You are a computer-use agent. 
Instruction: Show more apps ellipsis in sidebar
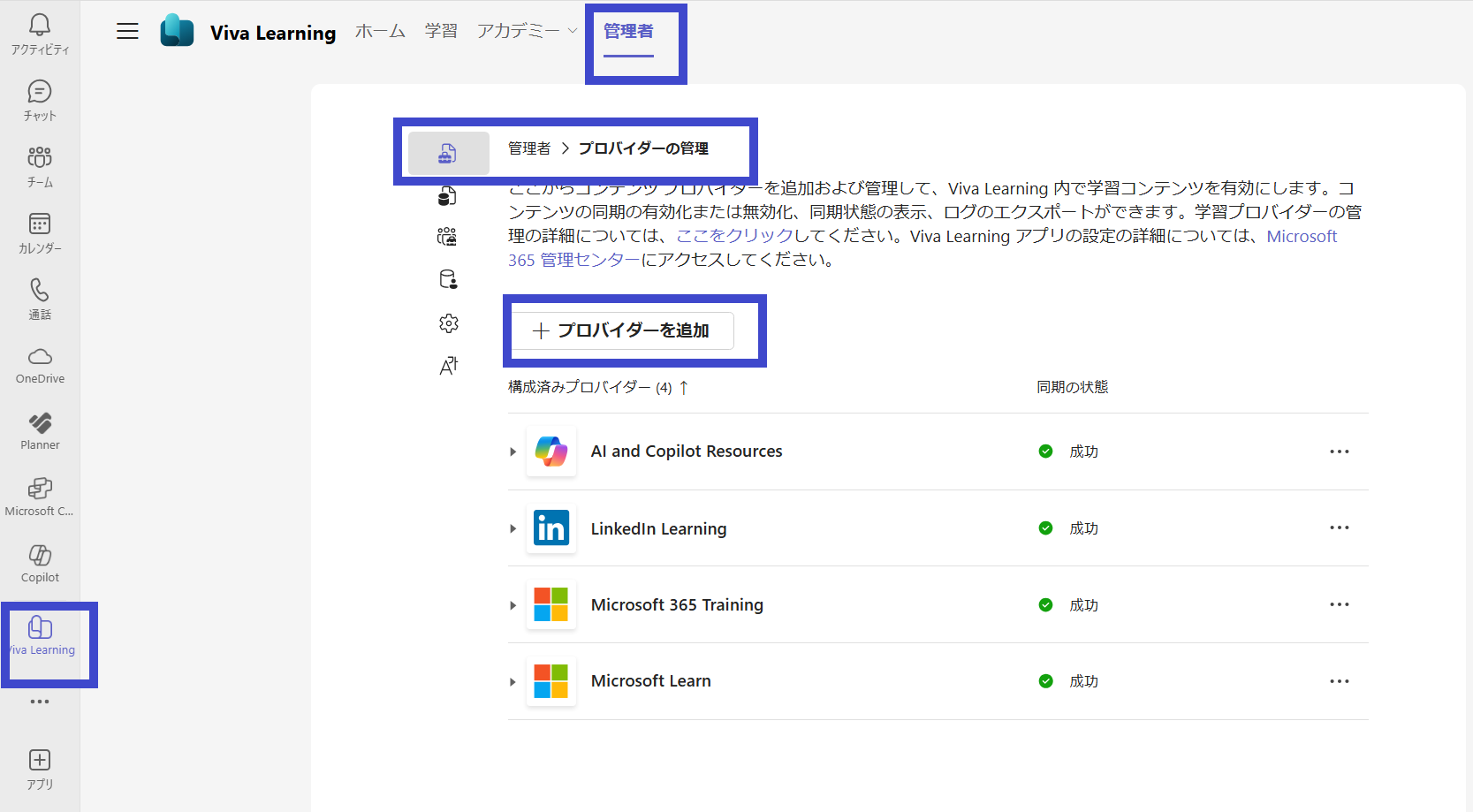[40, 702]
